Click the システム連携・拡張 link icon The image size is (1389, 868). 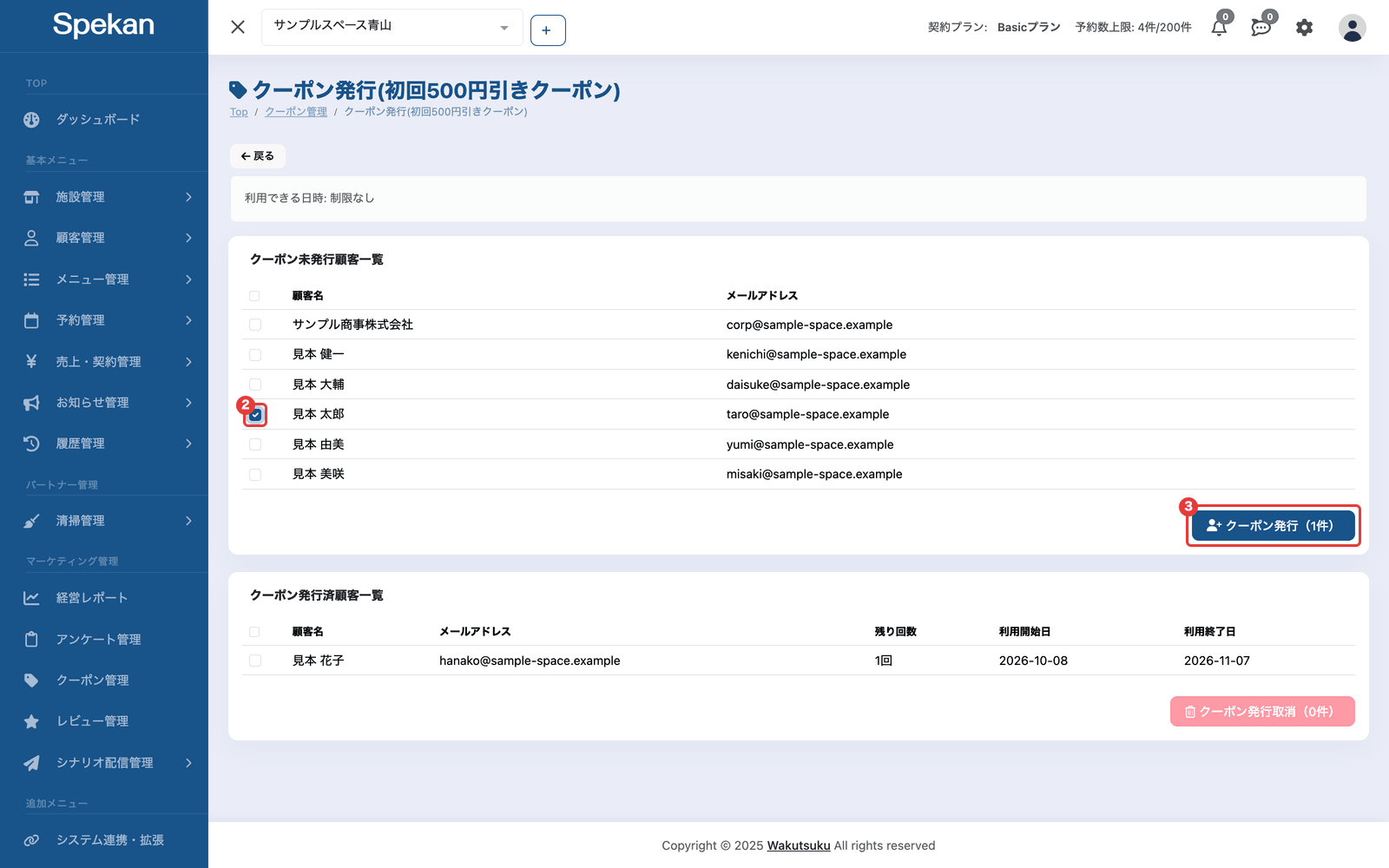pyautogui.click(x=32, y=840)
